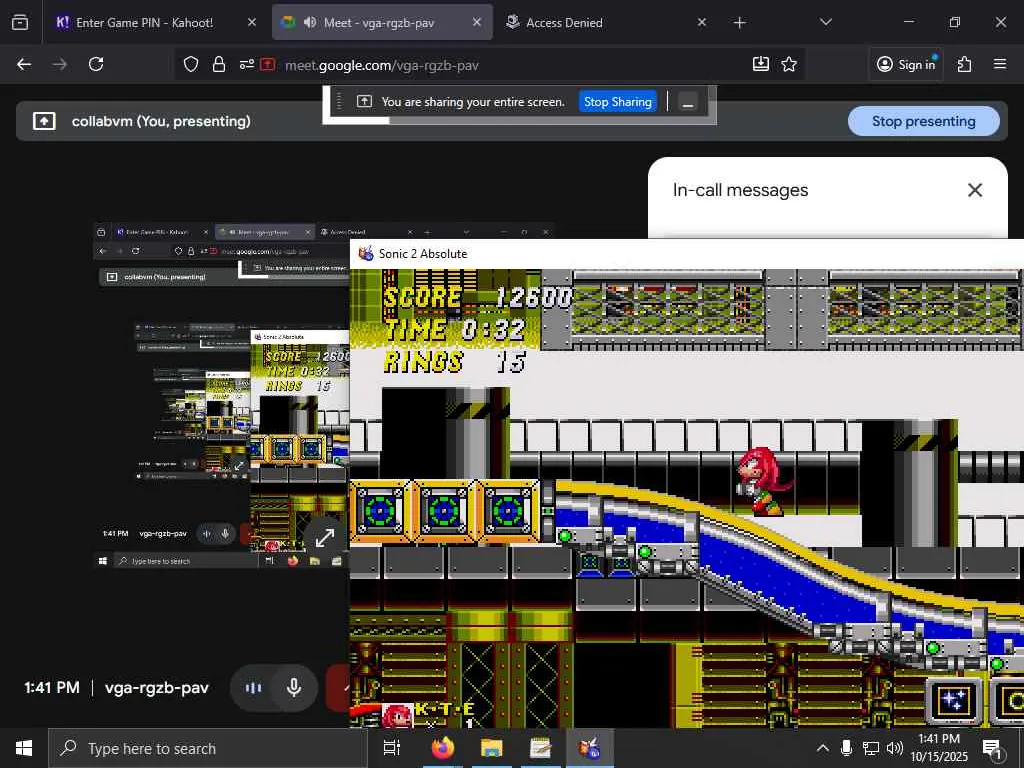Screen dimensions: 1024x768
Task: Select the Meet - vga-rgzb-pav tab
Action: [x=382, y=22]
